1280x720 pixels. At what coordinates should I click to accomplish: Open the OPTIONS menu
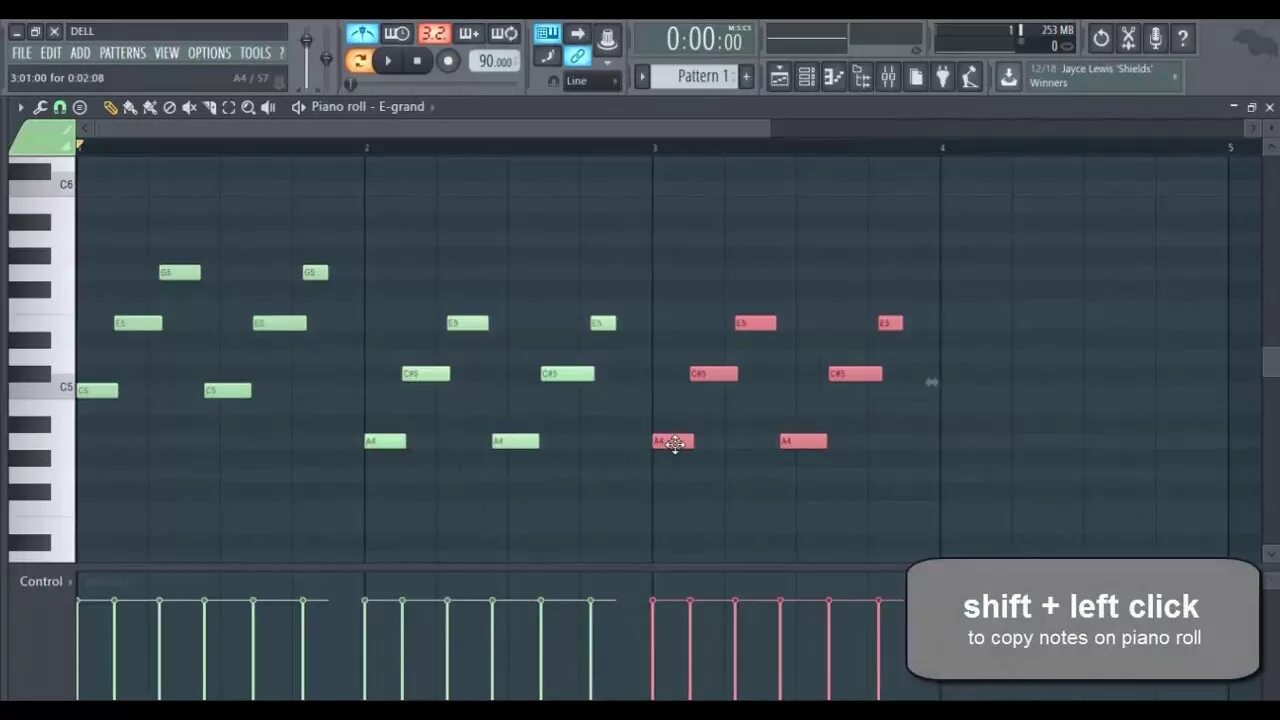tap(209, 53)
